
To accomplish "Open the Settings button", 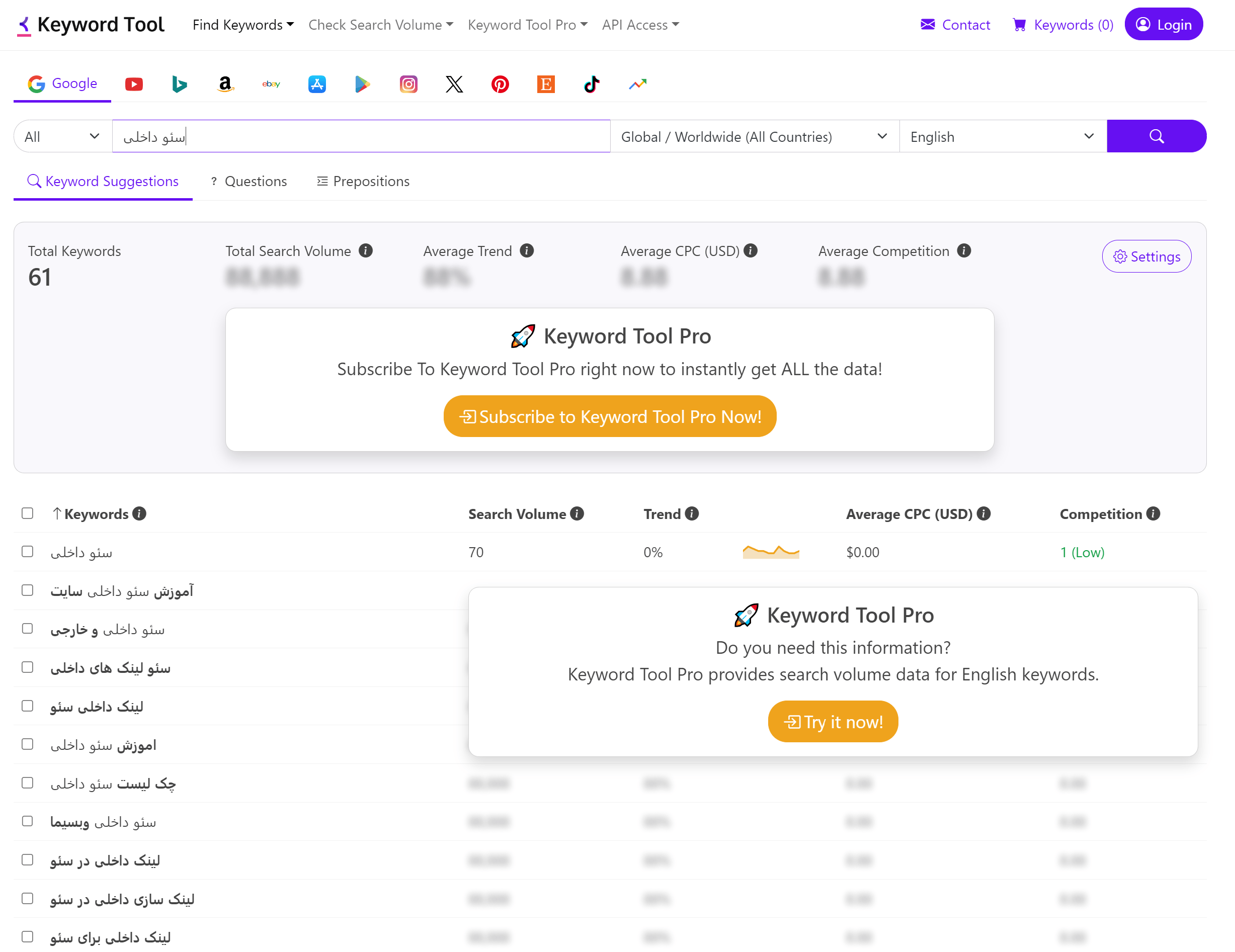I will click(x=1146, y=256).
